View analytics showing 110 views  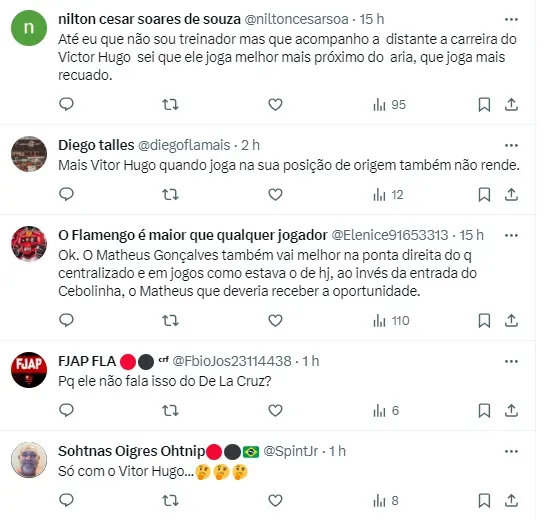391,321
